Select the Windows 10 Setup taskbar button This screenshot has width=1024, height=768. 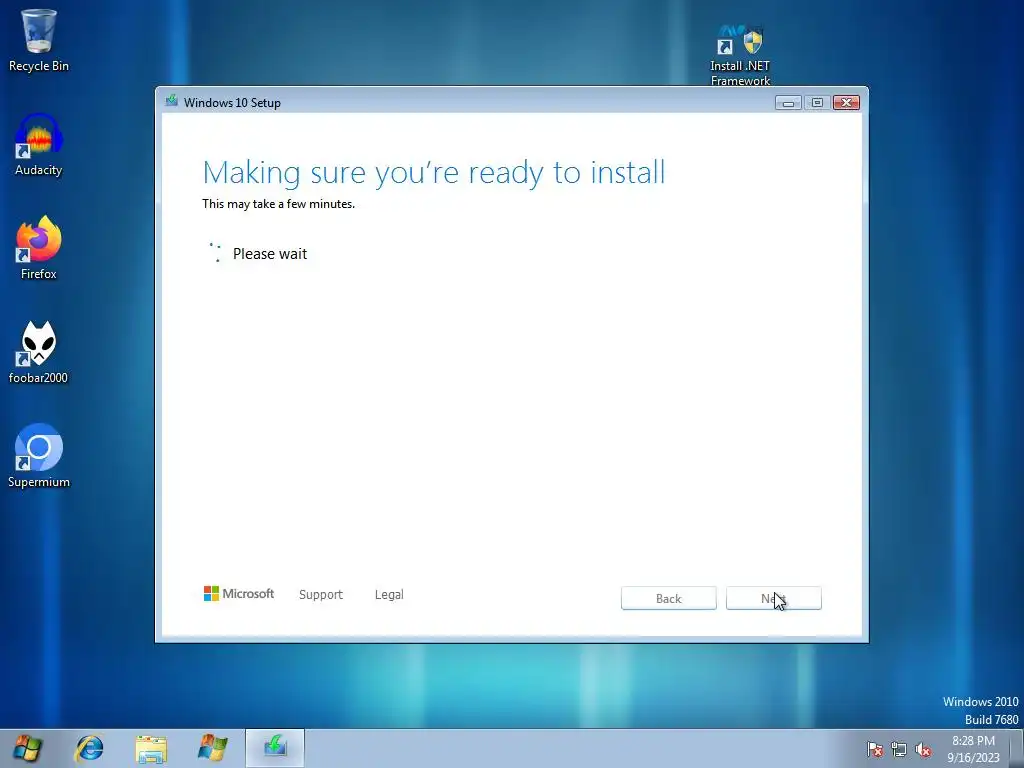pyautogui.click(x=275, y=748)
